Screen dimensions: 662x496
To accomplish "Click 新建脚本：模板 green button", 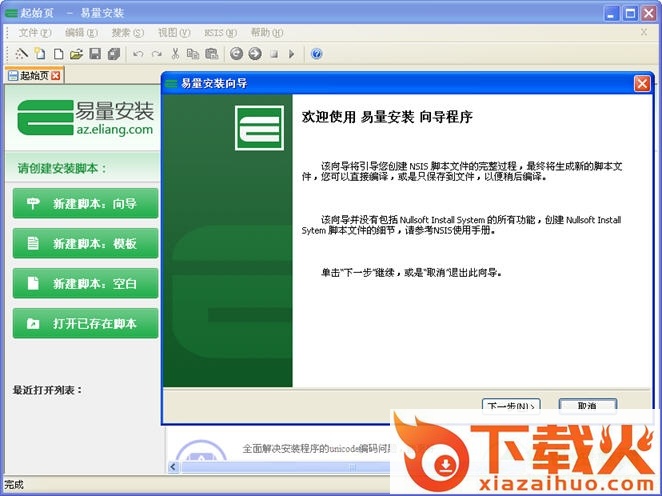I will 85,243.
